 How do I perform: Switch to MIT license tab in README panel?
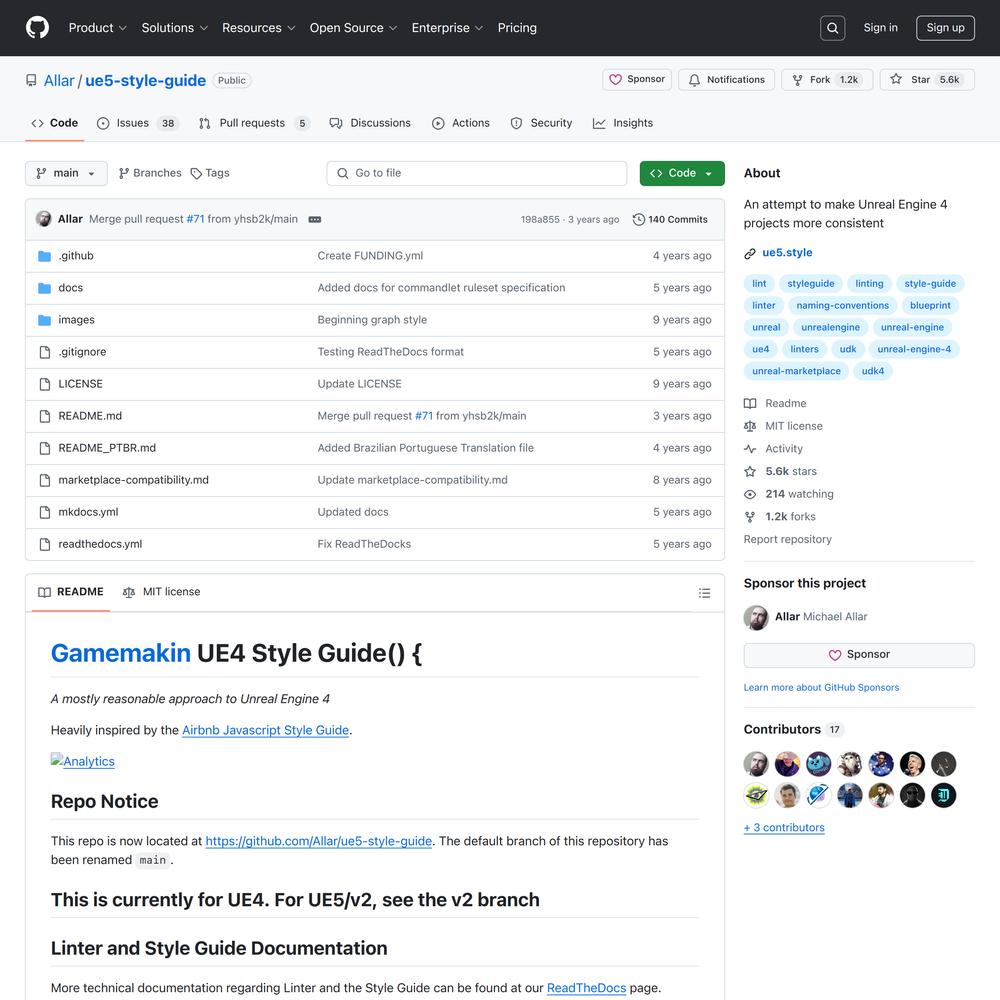click(161, 592)
